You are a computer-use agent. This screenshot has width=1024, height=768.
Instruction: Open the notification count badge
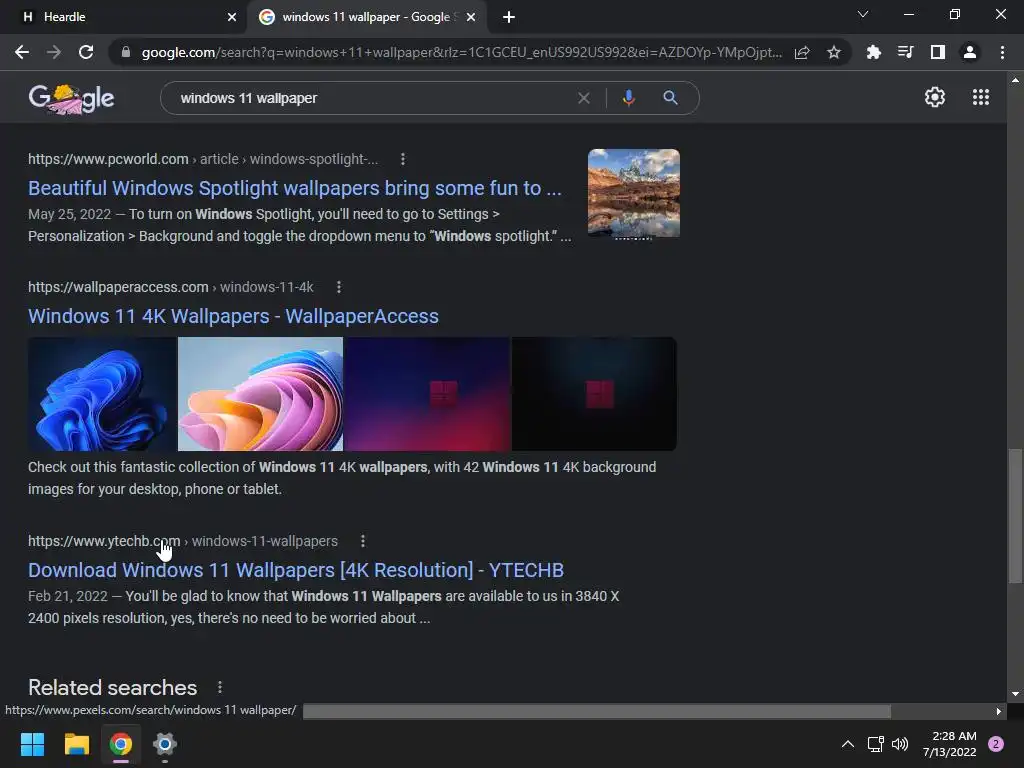(996, 744)
